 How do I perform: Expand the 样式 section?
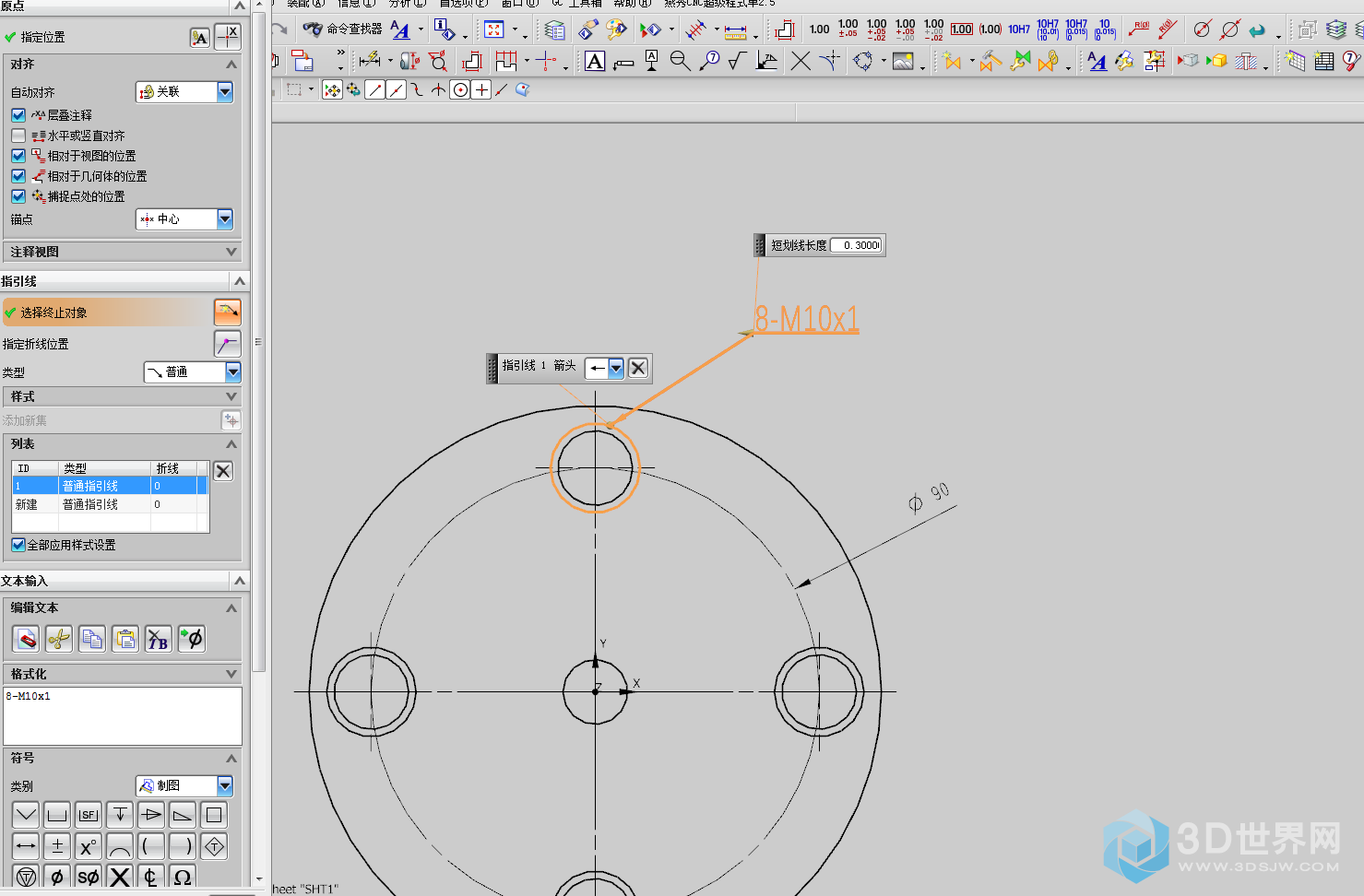point(123,396)
